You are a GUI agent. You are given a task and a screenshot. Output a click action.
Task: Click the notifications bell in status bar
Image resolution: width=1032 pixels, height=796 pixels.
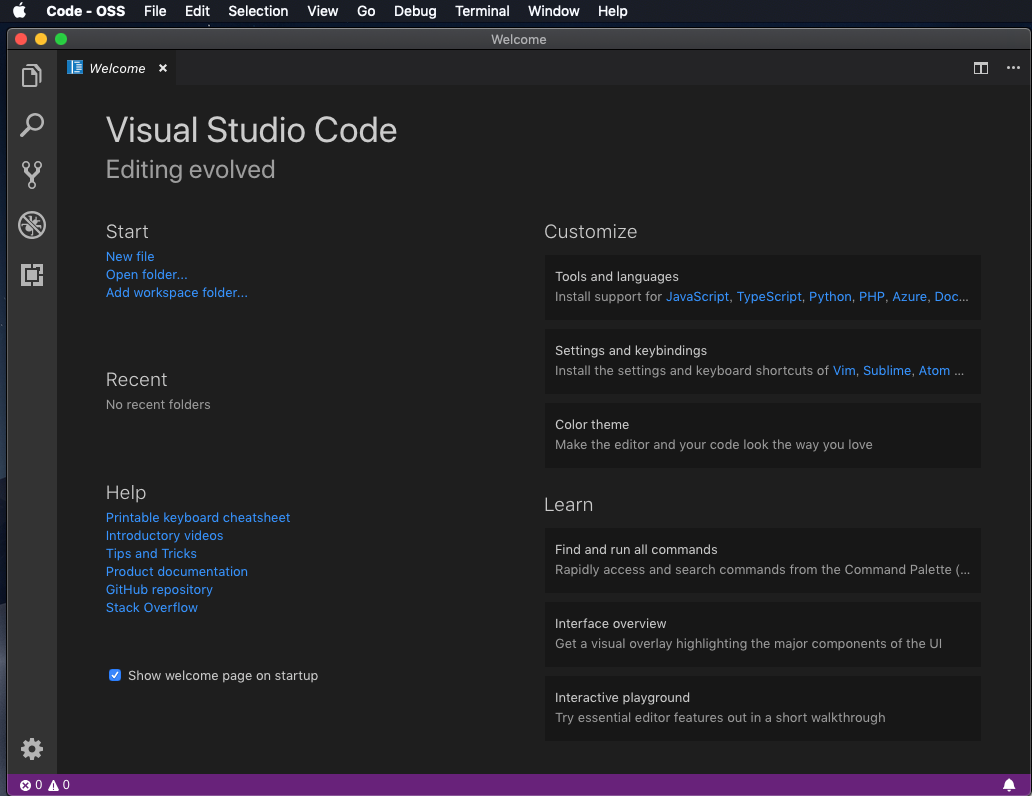(1009, 785)
